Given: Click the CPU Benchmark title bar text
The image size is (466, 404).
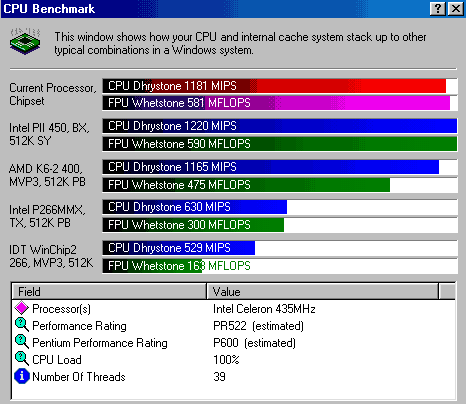Looking at the screenshot, I should point(49,9).
